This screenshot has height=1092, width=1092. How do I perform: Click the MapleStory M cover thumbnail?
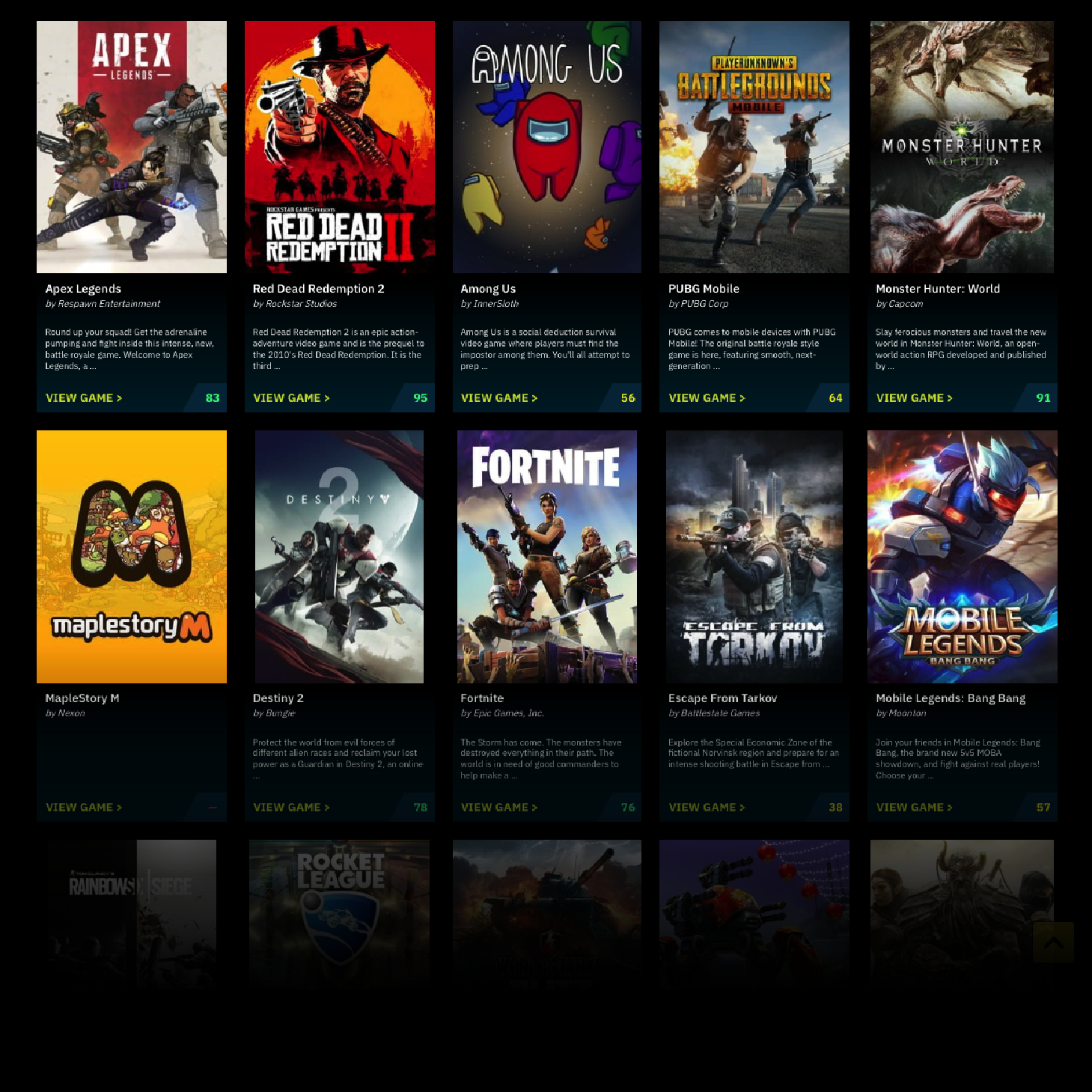(x=132, y=556)
